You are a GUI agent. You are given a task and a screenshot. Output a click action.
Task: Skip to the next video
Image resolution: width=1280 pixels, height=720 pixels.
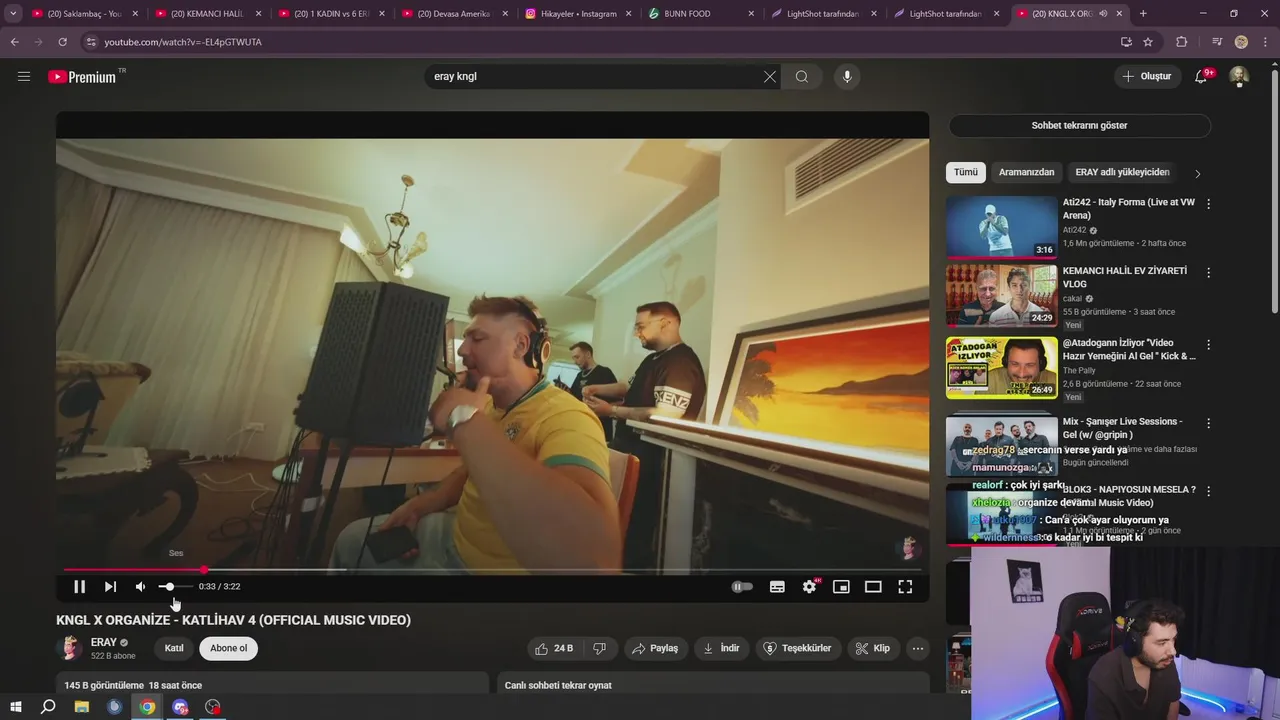[110, 587]
